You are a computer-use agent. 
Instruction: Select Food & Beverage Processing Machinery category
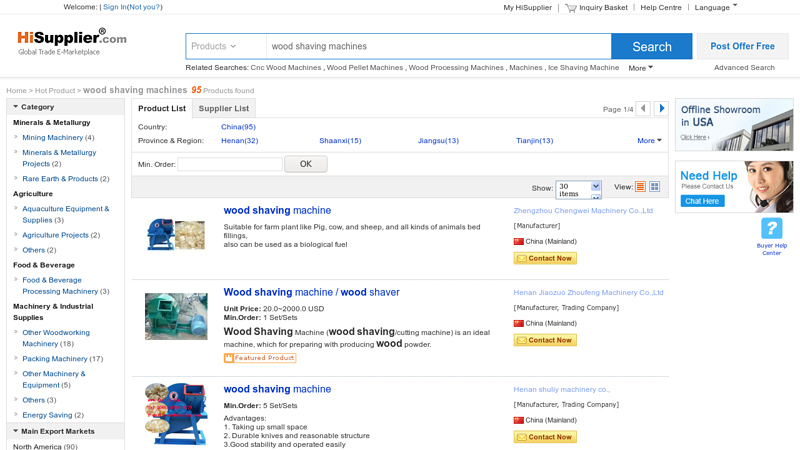[x=60, y=286]
